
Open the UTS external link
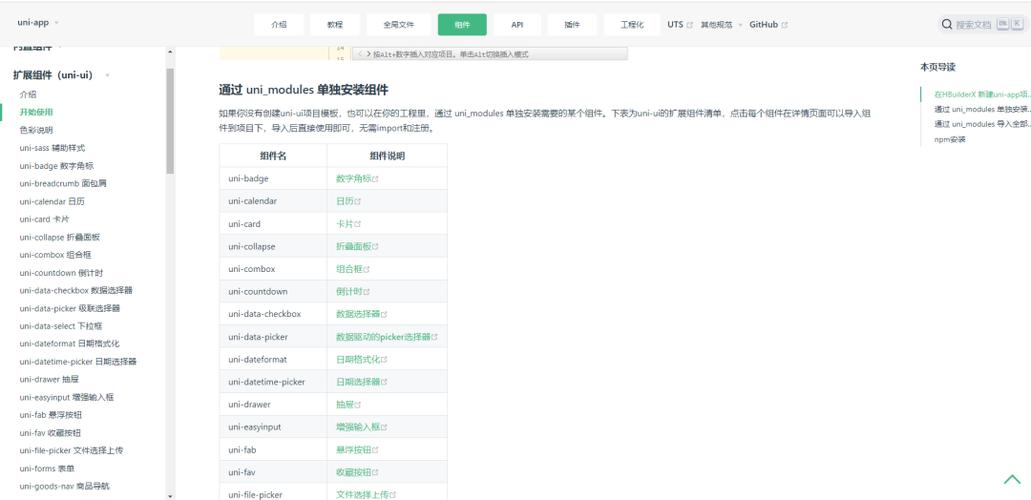680,24
